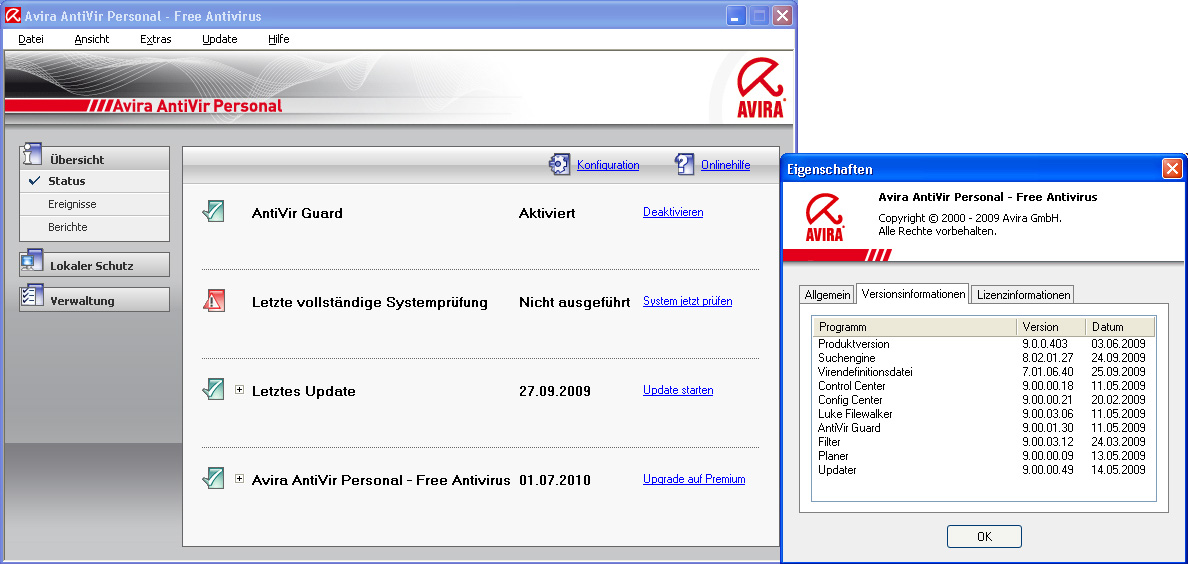This screenshot has height=564, width=1188.
Task: Click the Version column header
Action: 1050,327
